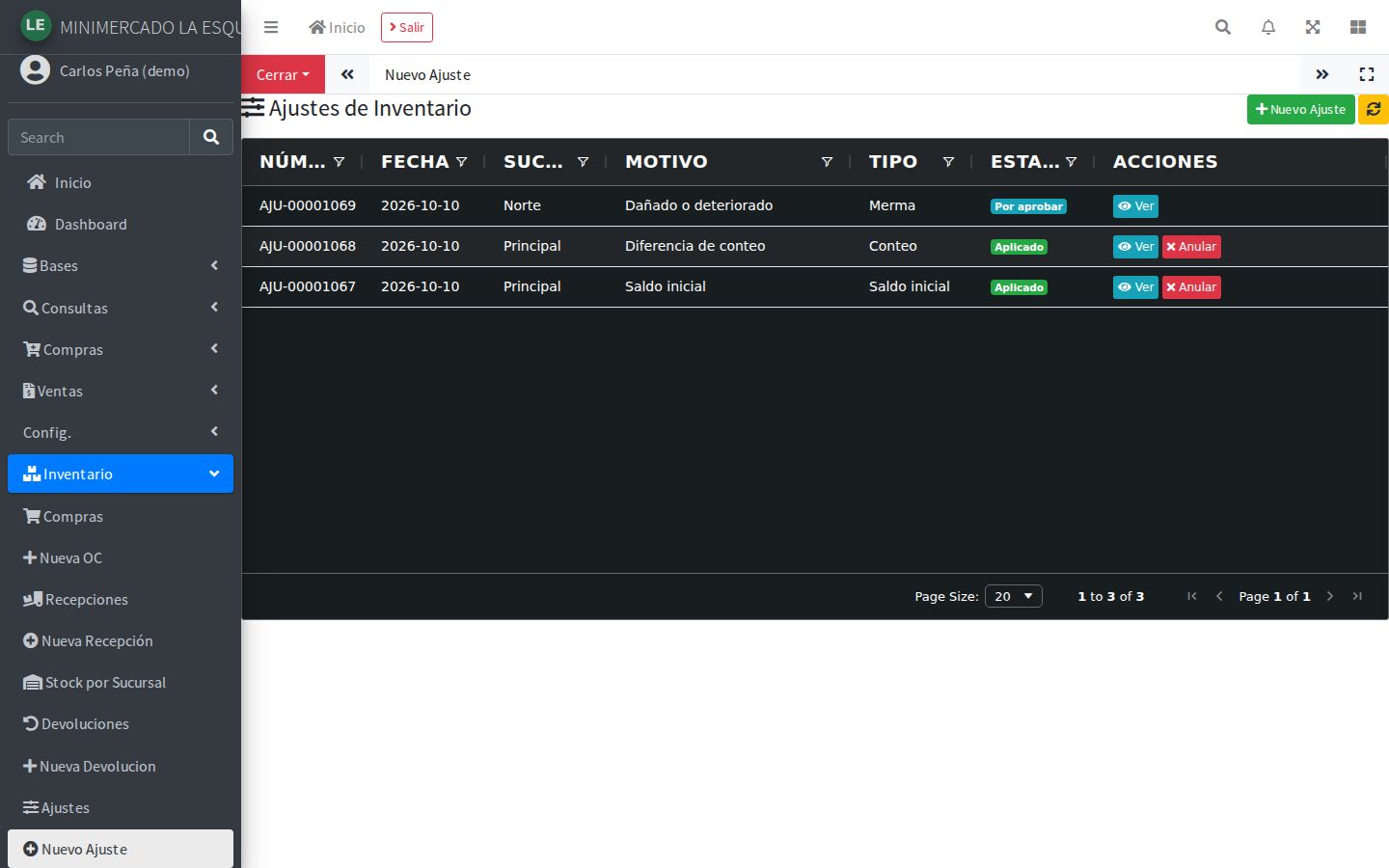Click the yellow refresh button
The image size is (1389, 868).
tap(1374, 109)
